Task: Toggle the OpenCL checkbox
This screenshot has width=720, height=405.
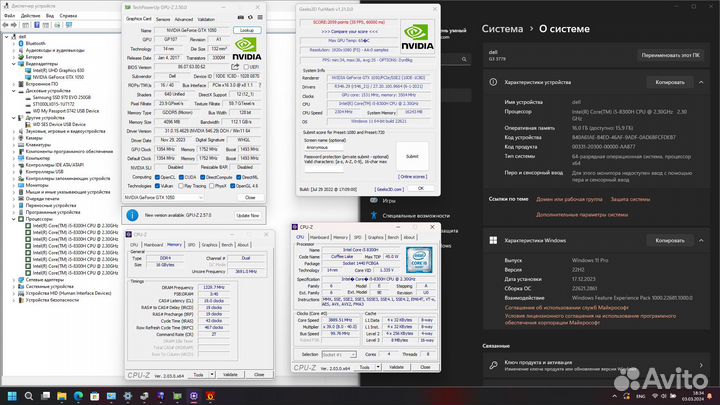Action: (x=157, y=177)
